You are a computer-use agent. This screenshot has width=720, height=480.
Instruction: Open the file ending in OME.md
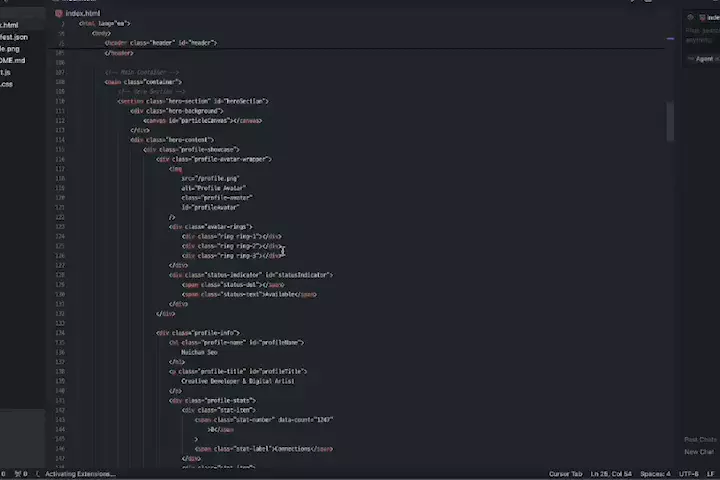tap(13, 60)
